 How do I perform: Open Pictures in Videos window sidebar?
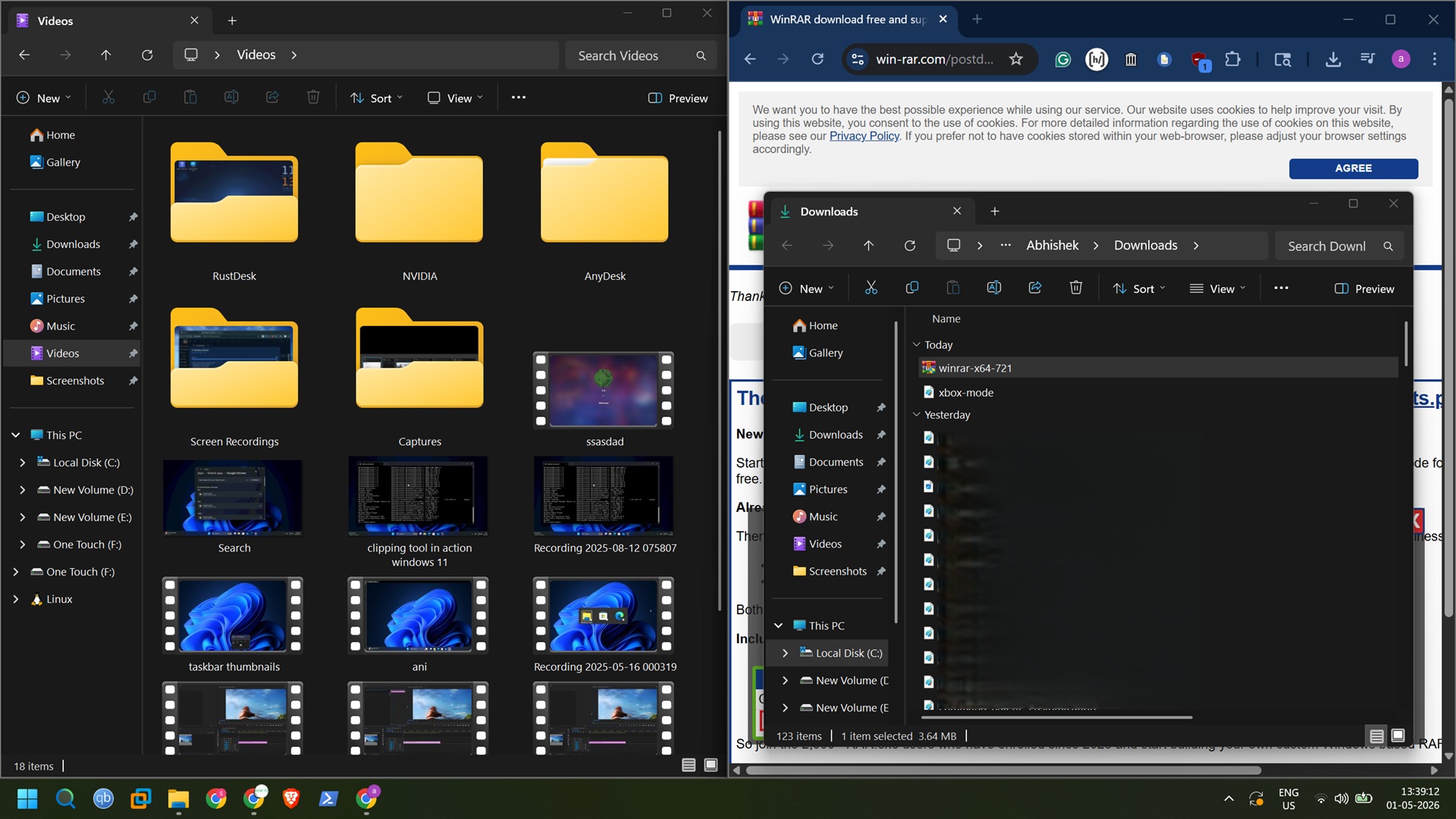(x=65, y=299)
